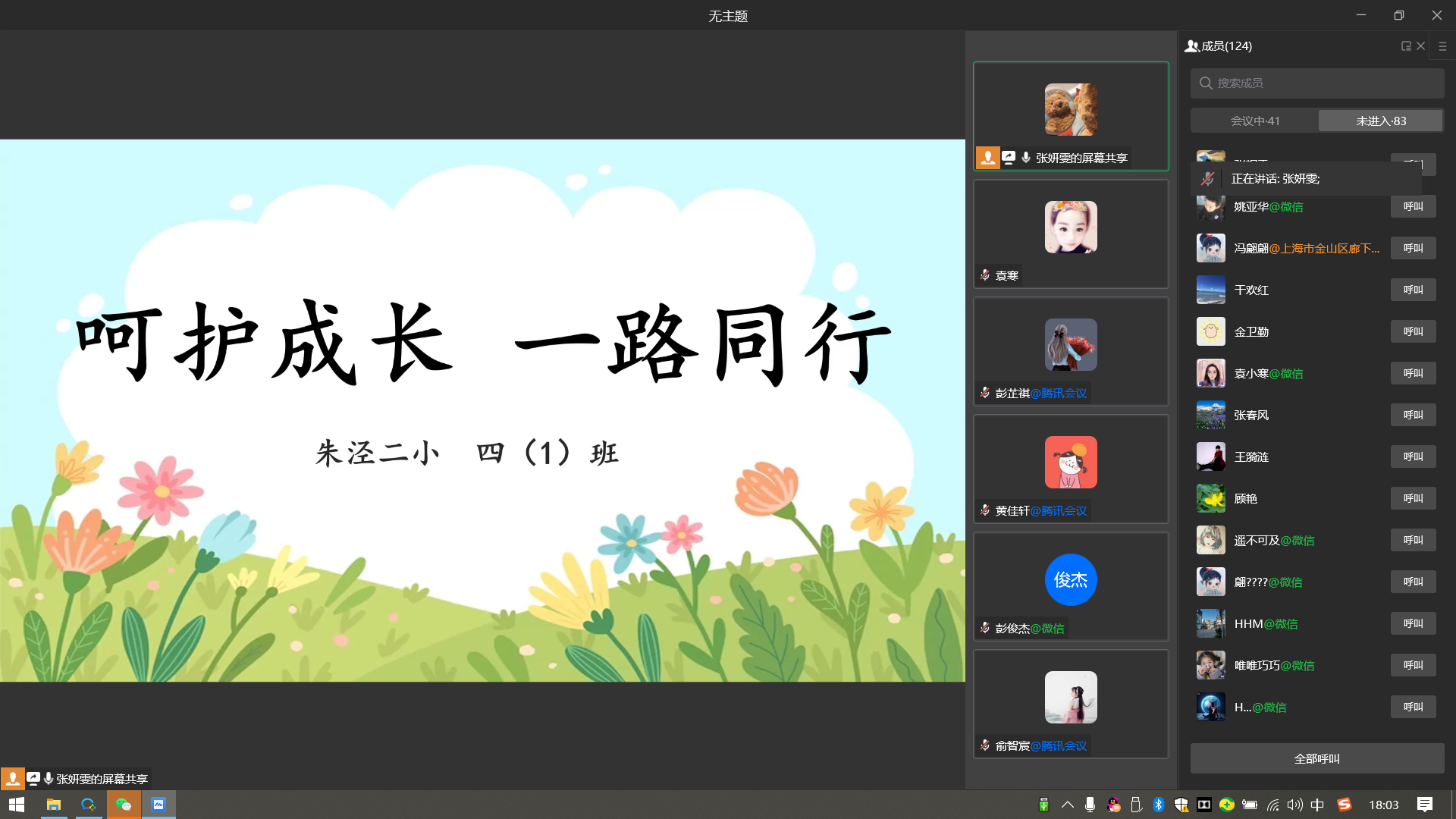Call 张春风 using 呼叫

(x=1413, y=416)
